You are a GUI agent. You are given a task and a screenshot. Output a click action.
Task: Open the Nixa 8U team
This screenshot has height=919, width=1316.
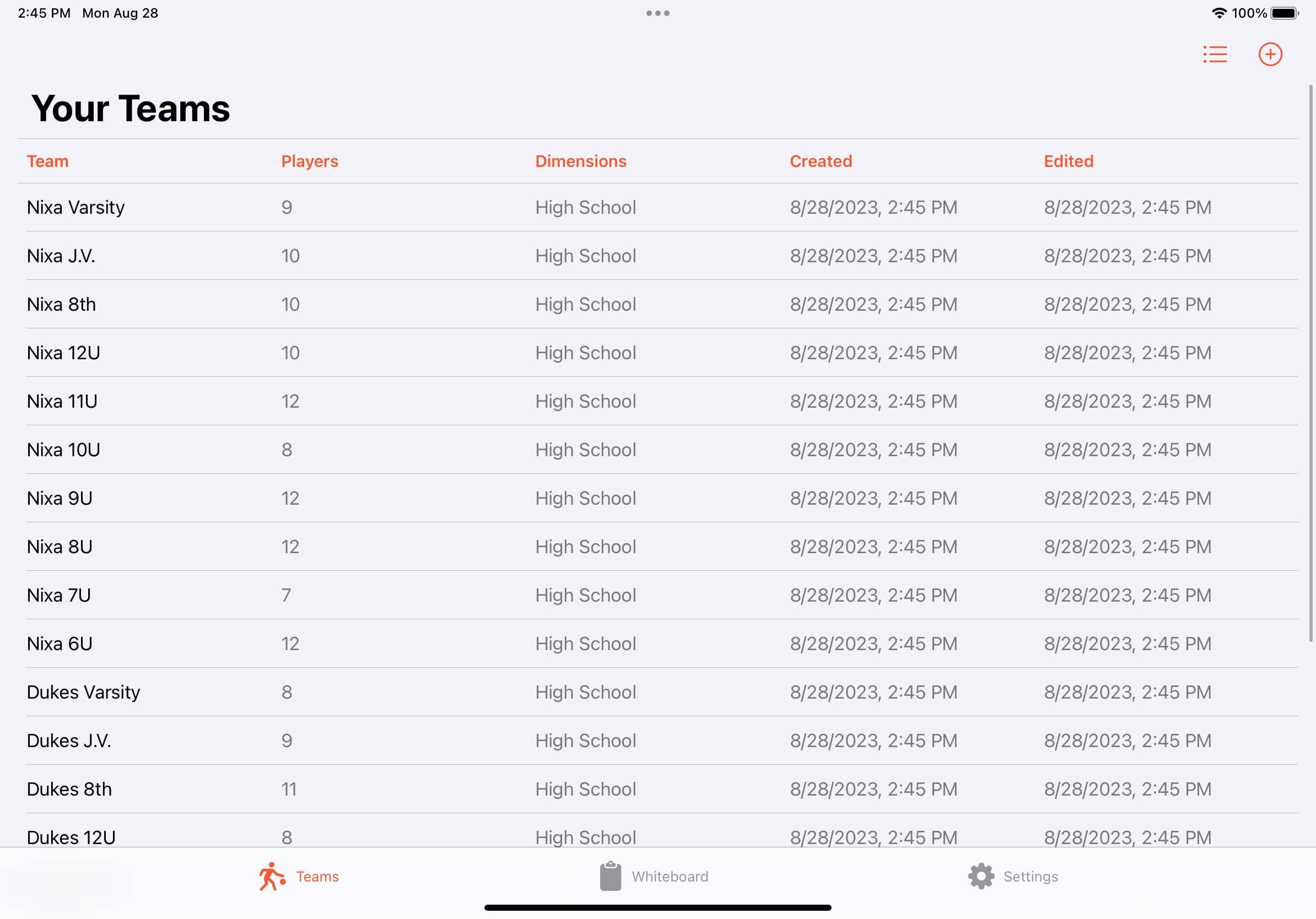coord(657,547)
